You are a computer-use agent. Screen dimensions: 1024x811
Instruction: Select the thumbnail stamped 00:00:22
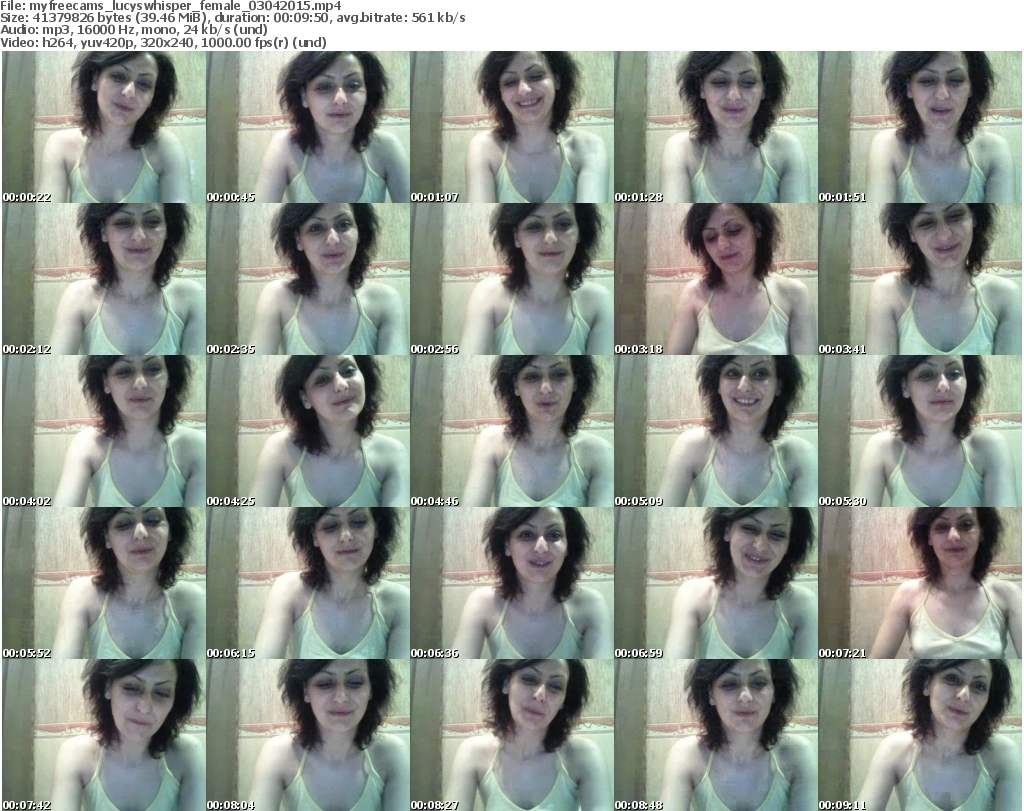[x=104, y=127]
